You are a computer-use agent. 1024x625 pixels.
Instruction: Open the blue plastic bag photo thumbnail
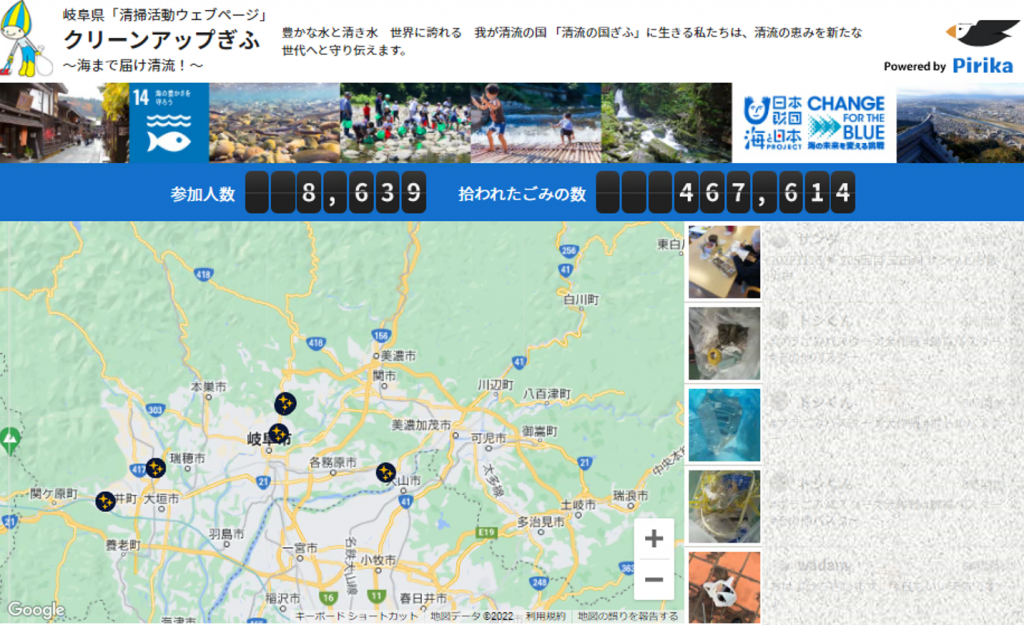coord(724,425)
